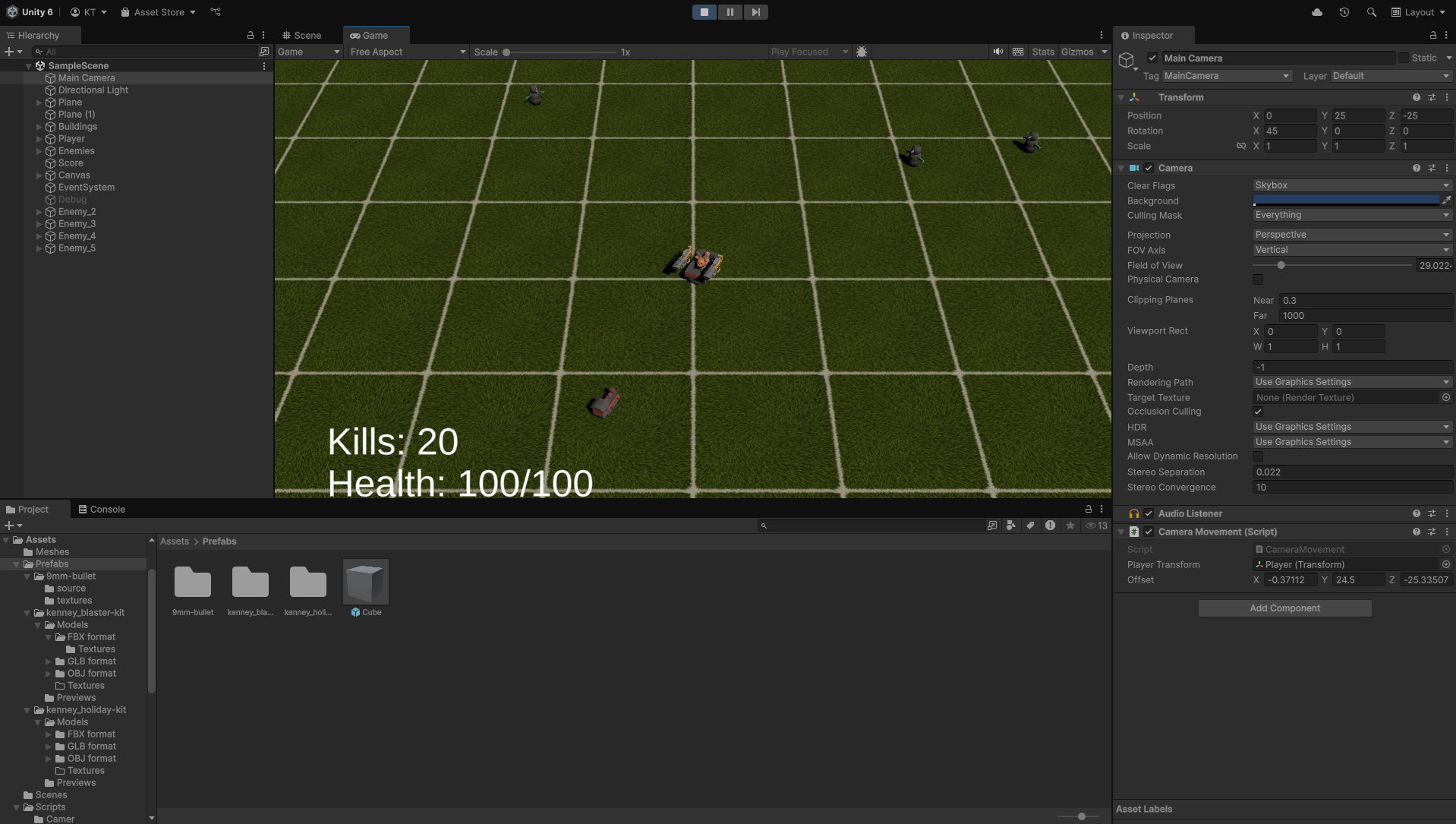
Task: Click the Add Component button
Action: (x=1284, y=608)
